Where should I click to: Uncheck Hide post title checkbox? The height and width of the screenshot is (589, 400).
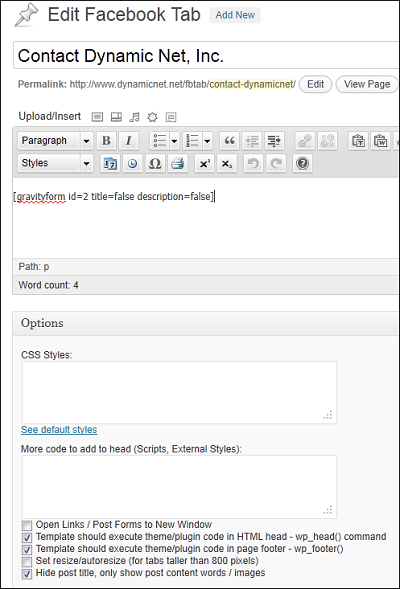(x=27, y=574)
